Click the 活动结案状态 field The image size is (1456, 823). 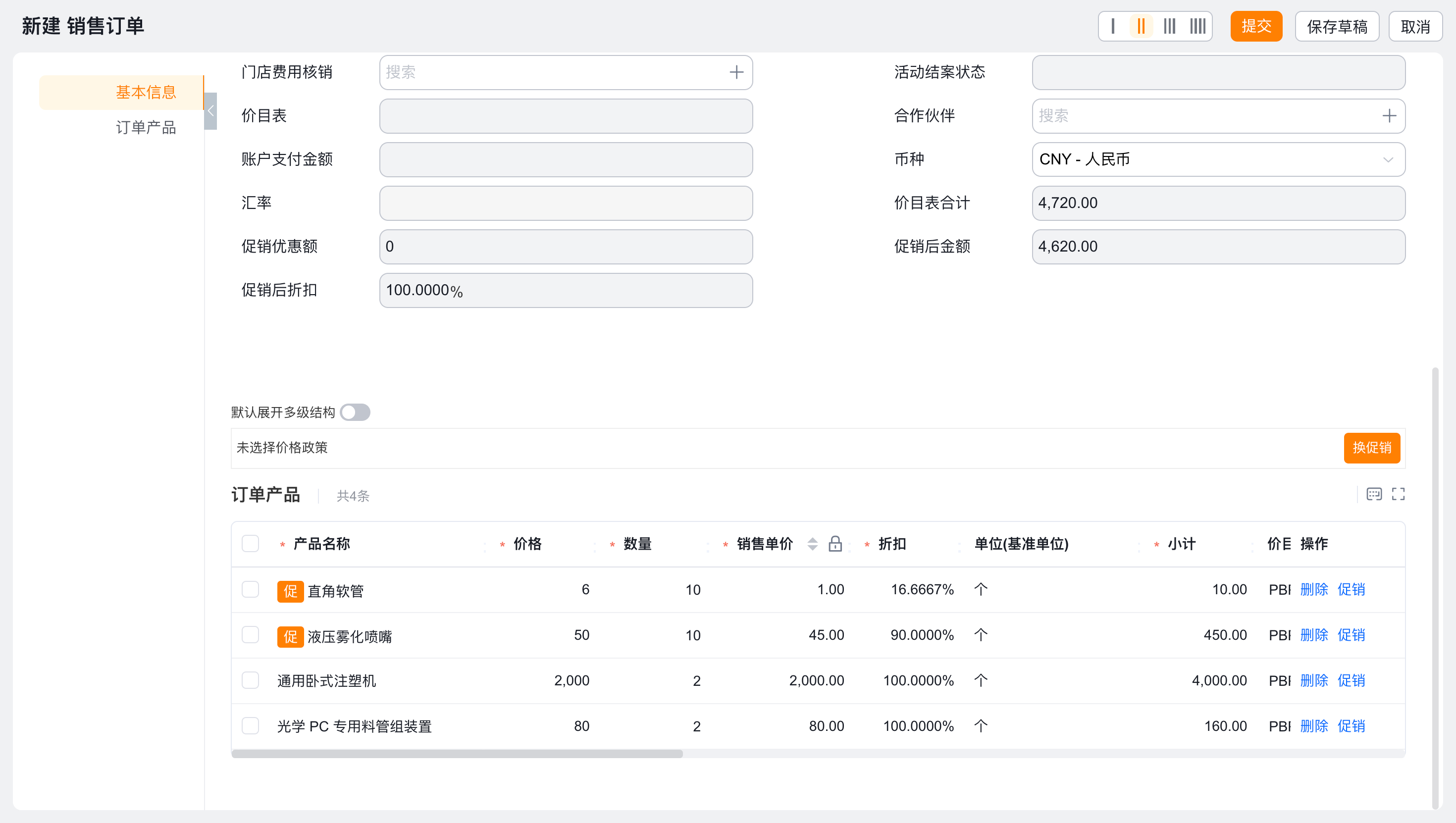(x=1219, y=72)
